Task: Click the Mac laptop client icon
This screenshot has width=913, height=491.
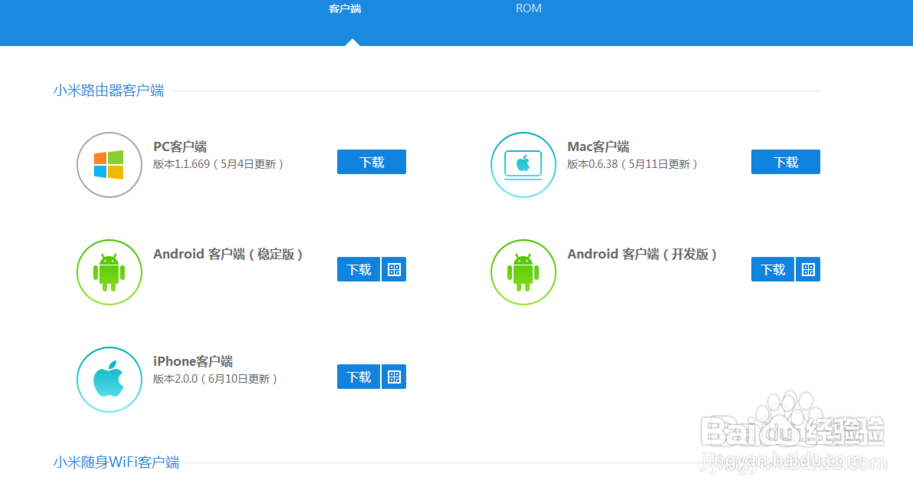Action: tap(523, 165)
